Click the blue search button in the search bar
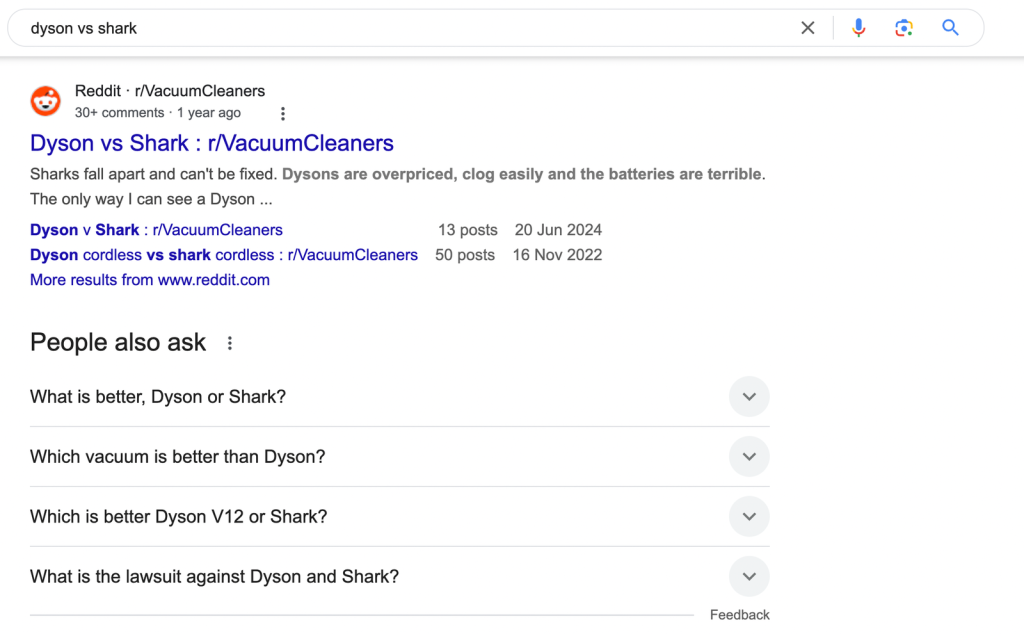Viewport: 1024px width, 634px height. click(x=950, y=27)
